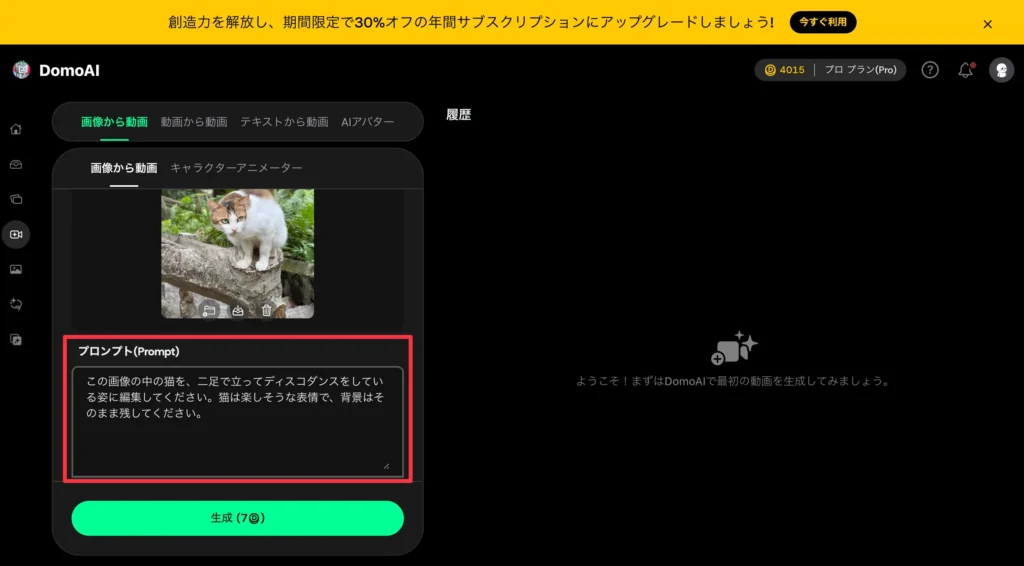Viewport: 1024px width, 566px height.
Task: Click the 今すぐ利用 banner button
Action: [x=823, y=22]
